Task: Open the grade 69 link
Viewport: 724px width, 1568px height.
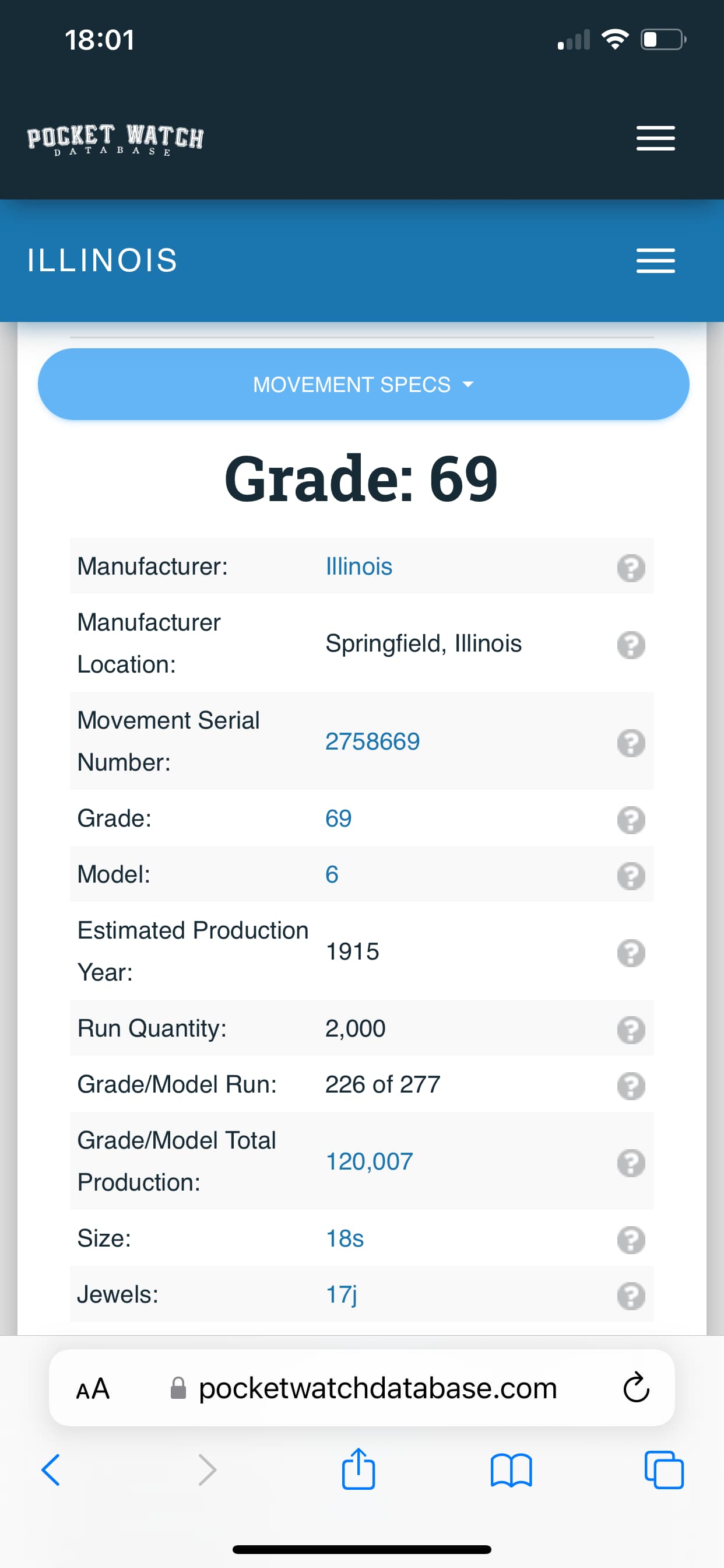Action: pyautogui.click(x=338, y=818)
